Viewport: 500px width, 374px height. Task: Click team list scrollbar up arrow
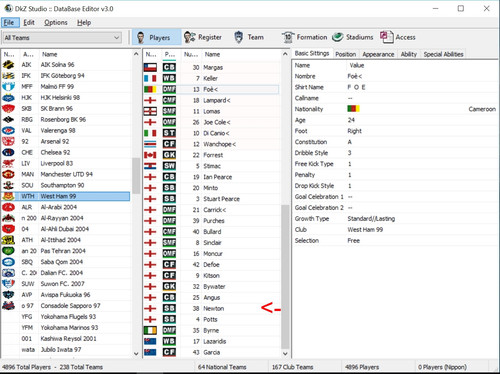coord(136,54)
